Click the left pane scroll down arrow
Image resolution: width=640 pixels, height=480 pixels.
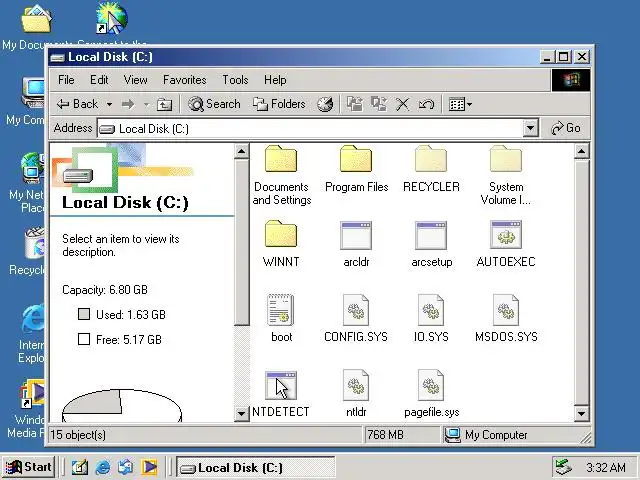[x=241, y=413]
